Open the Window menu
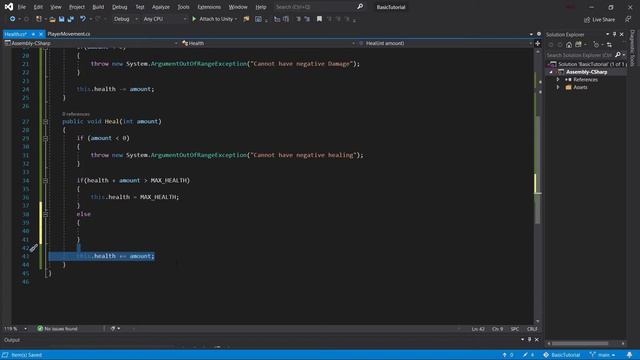 (238, 7)
